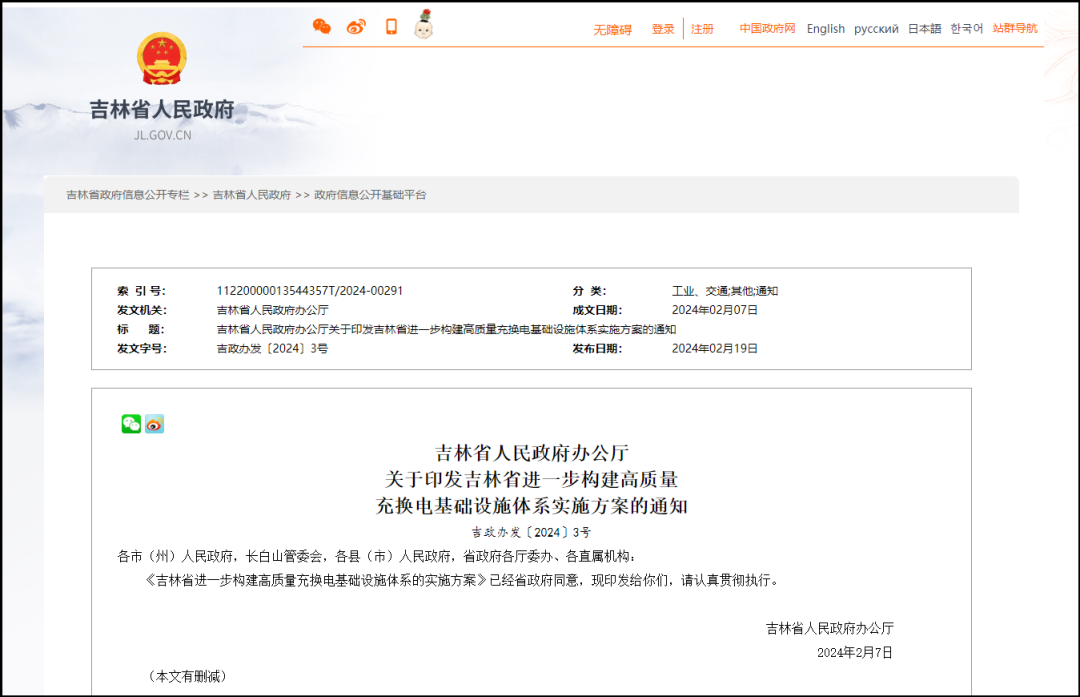Open the mobile version phone icon
Screen dimensions: 1080x697
(390, 25)
